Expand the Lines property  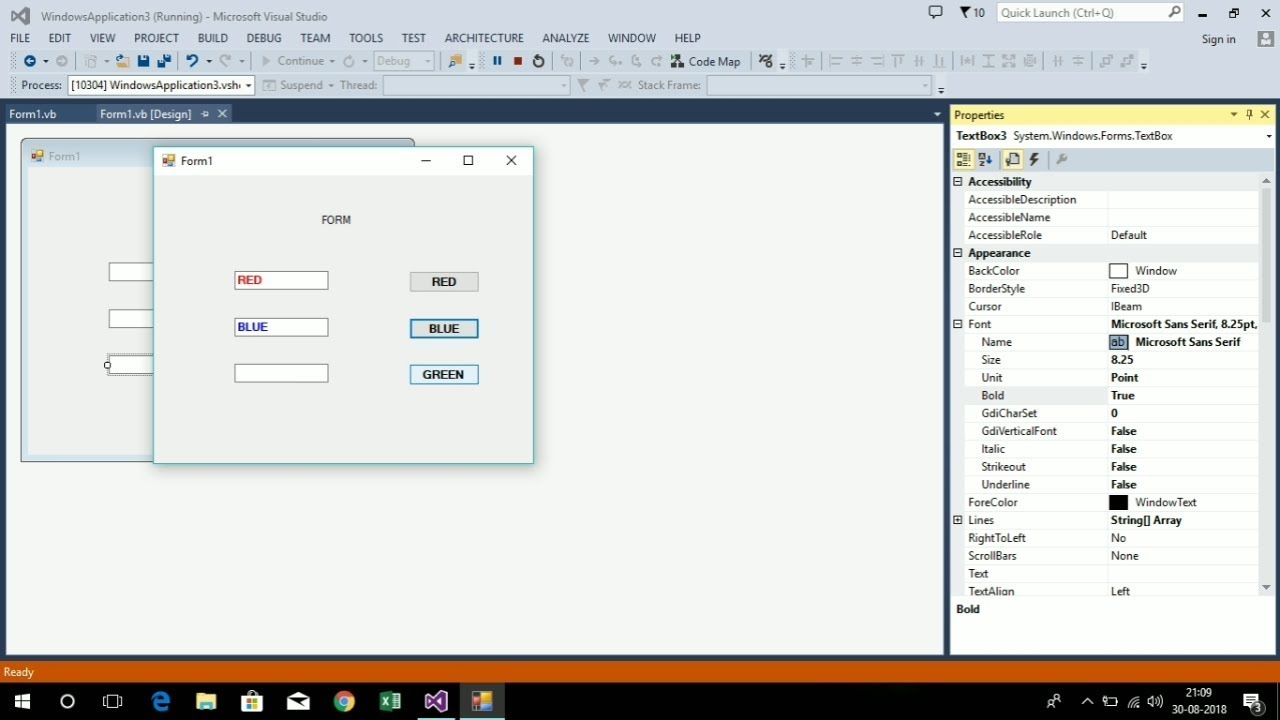(x=958, y=520)
